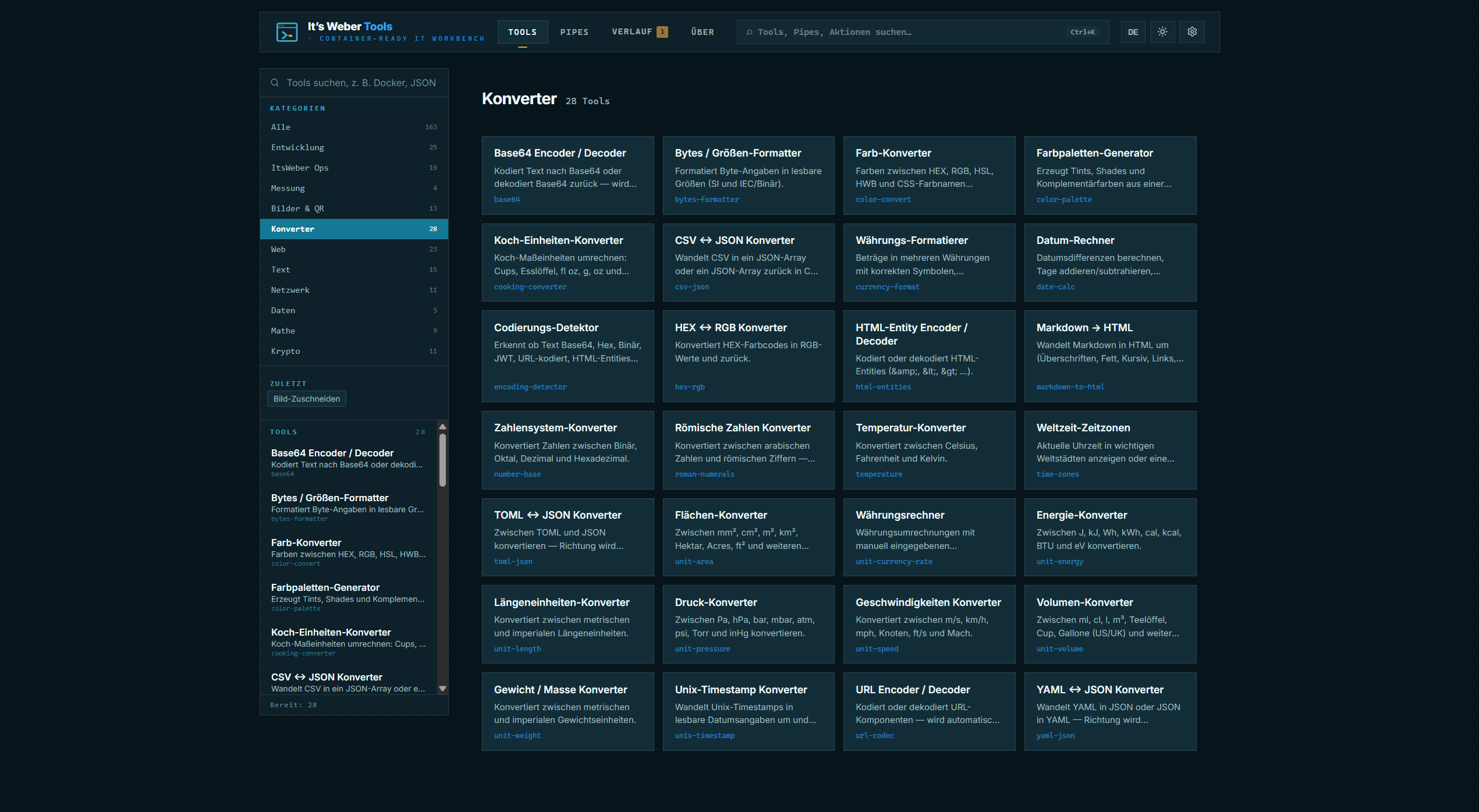Open the Geschwindigkeiten Konverter card
The height and width of the screenshot is (812, 1479).
pos(930,624)
